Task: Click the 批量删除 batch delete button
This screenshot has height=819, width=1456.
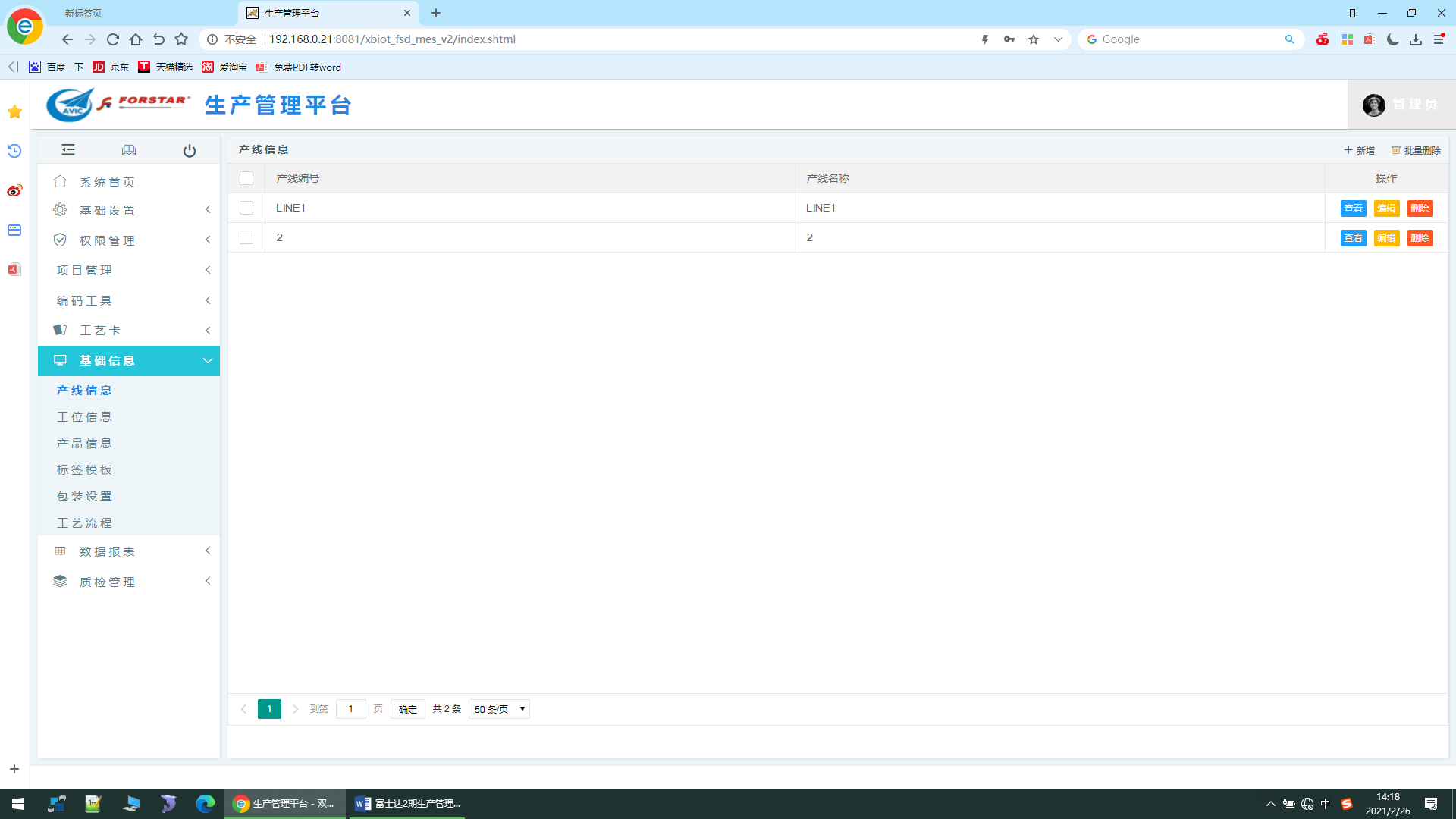Action: click(1416, 150)
